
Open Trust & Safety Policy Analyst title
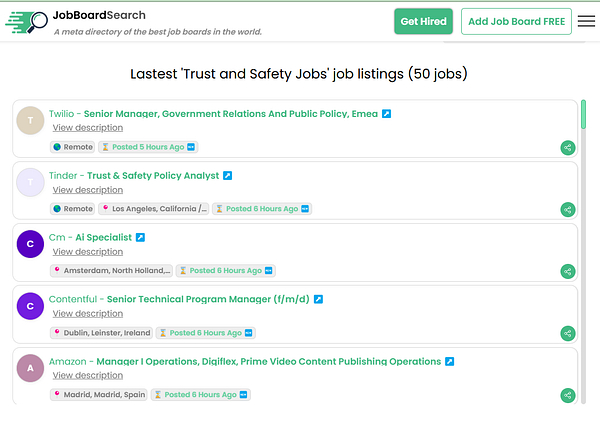tap(153, 176)
